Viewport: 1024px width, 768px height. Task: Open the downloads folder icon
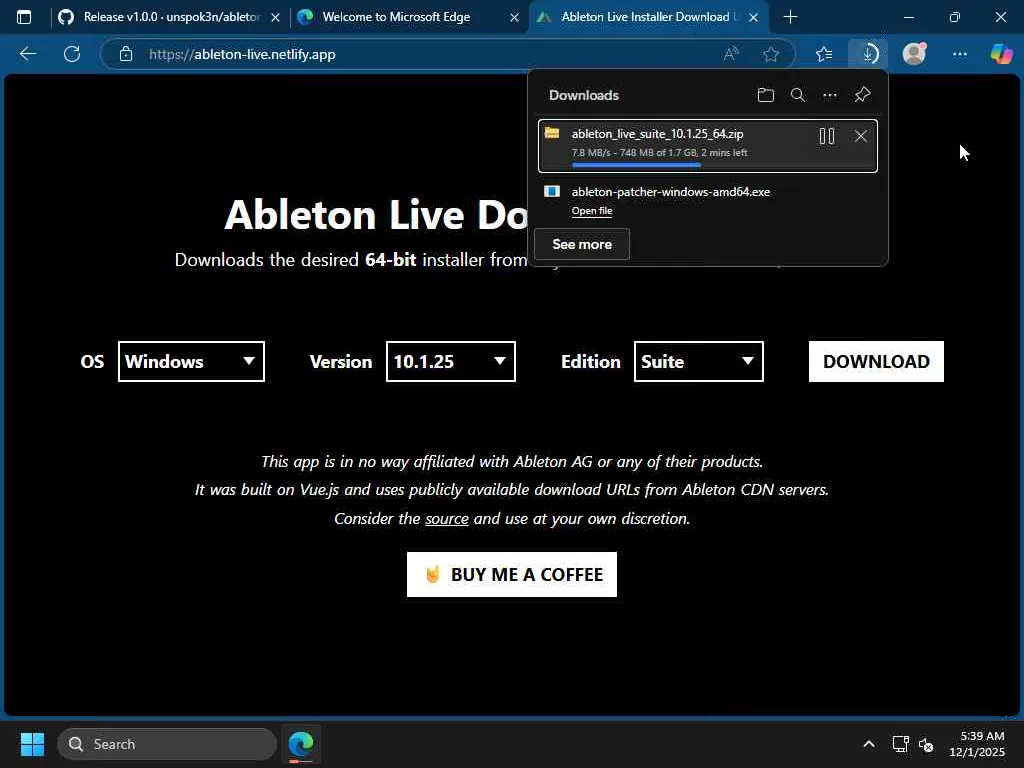pos(765,95)
